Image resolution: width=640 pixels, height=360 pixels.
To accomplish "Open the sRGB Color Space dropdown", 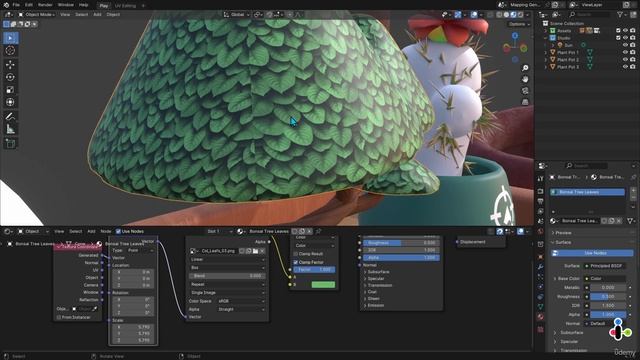I will [240, 301].
